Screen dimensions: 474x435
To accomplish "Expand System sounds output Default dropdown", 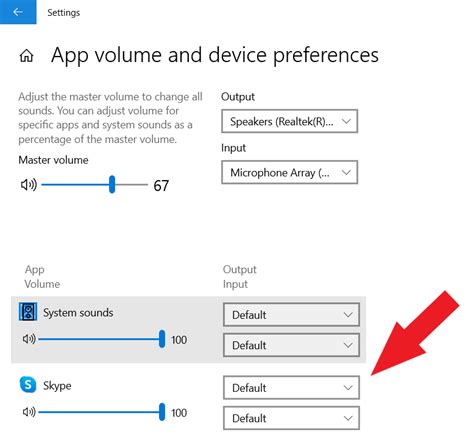I will tap(291, 314).
